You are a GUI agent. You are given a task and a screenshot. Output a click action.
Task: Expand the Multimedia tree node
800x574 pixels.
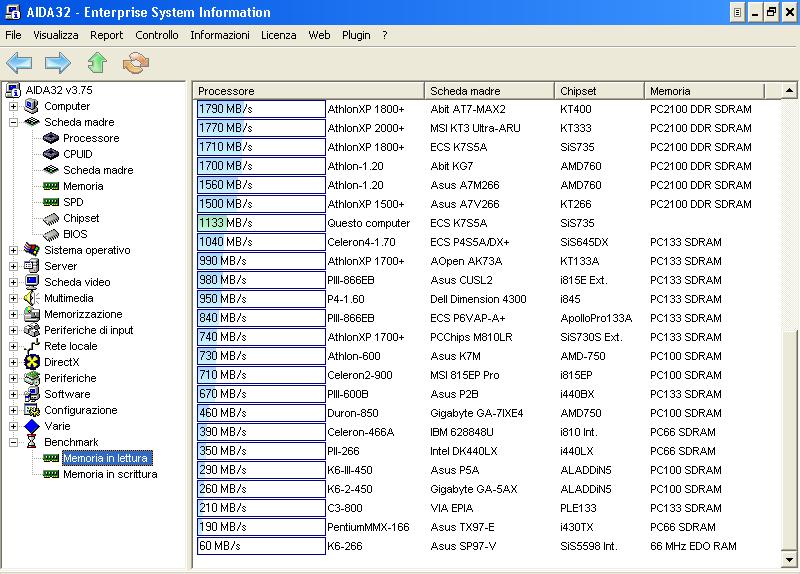[x=13, y=298]
